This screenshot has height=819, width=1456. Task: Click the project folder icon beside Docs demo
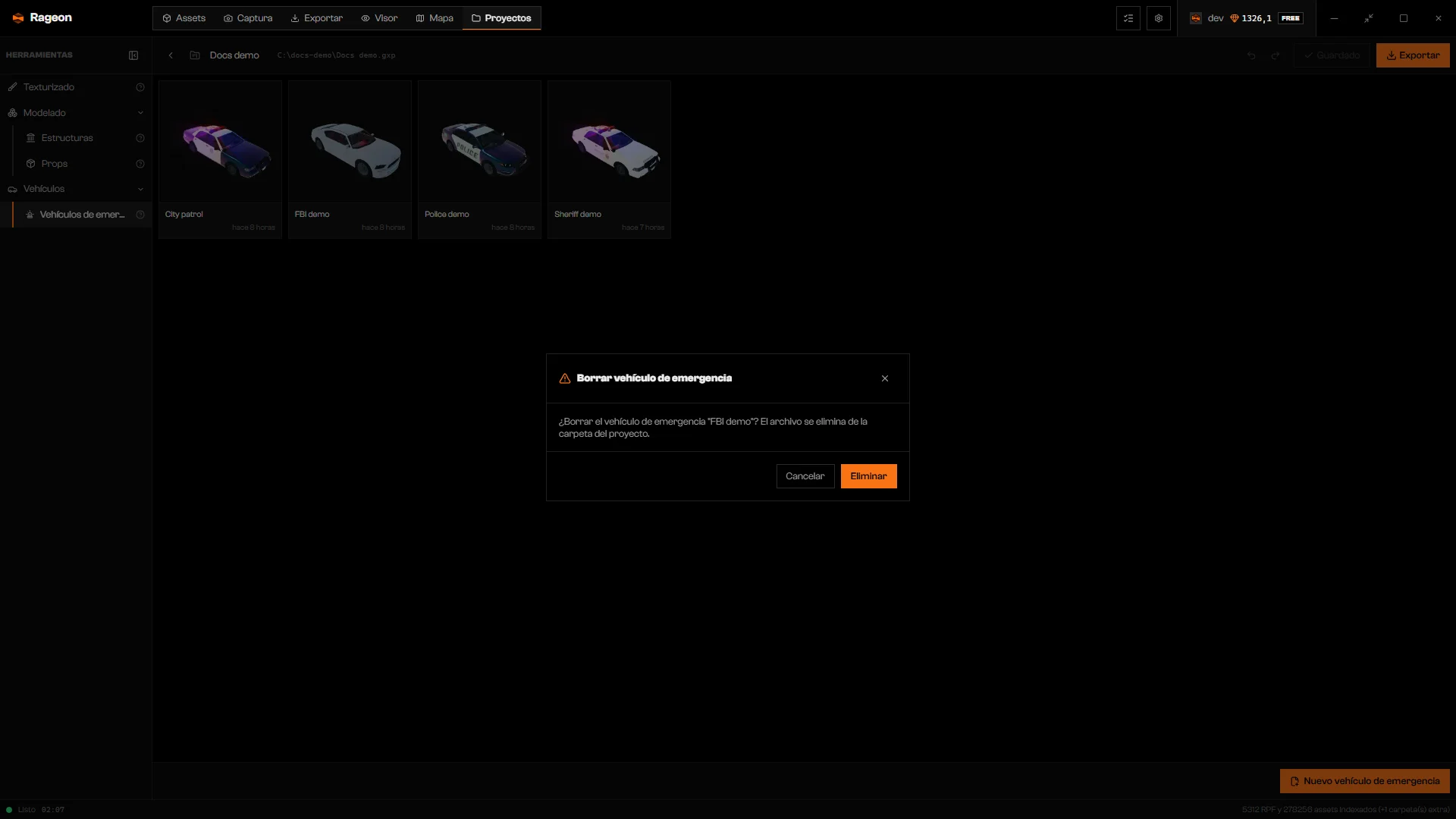(195, 55)
